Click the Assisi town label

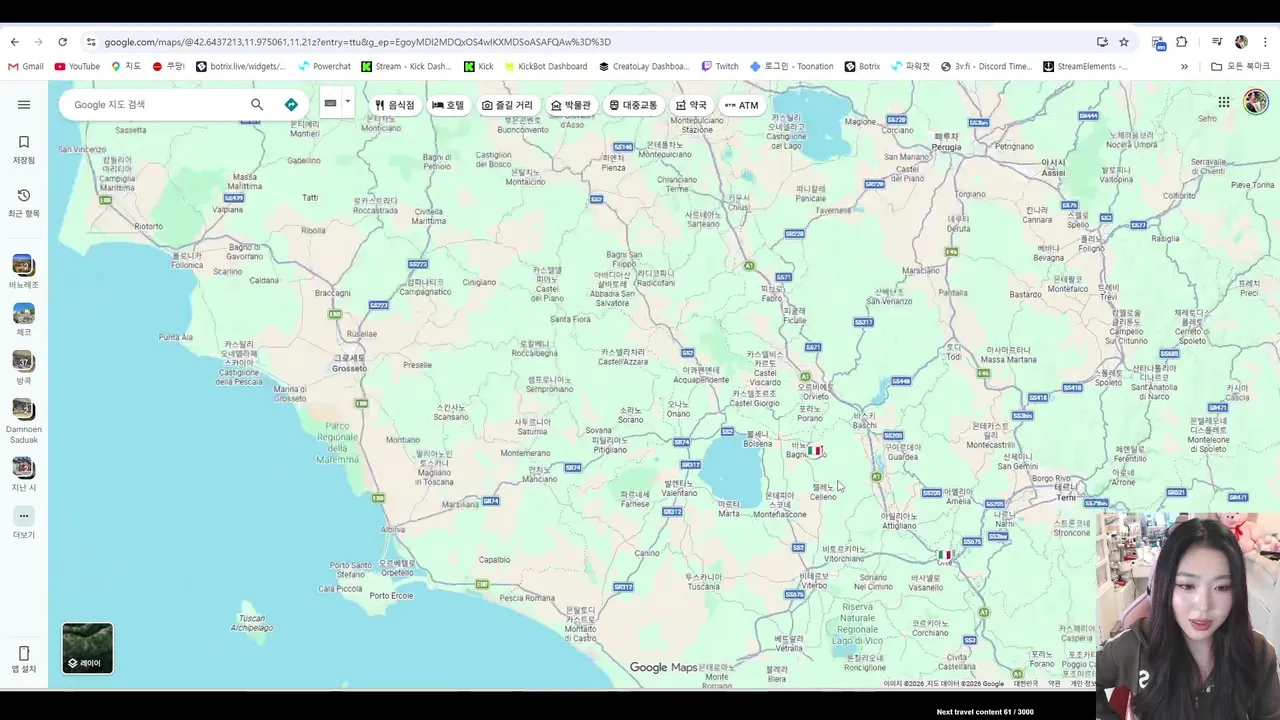click(x=1053, y=167)
